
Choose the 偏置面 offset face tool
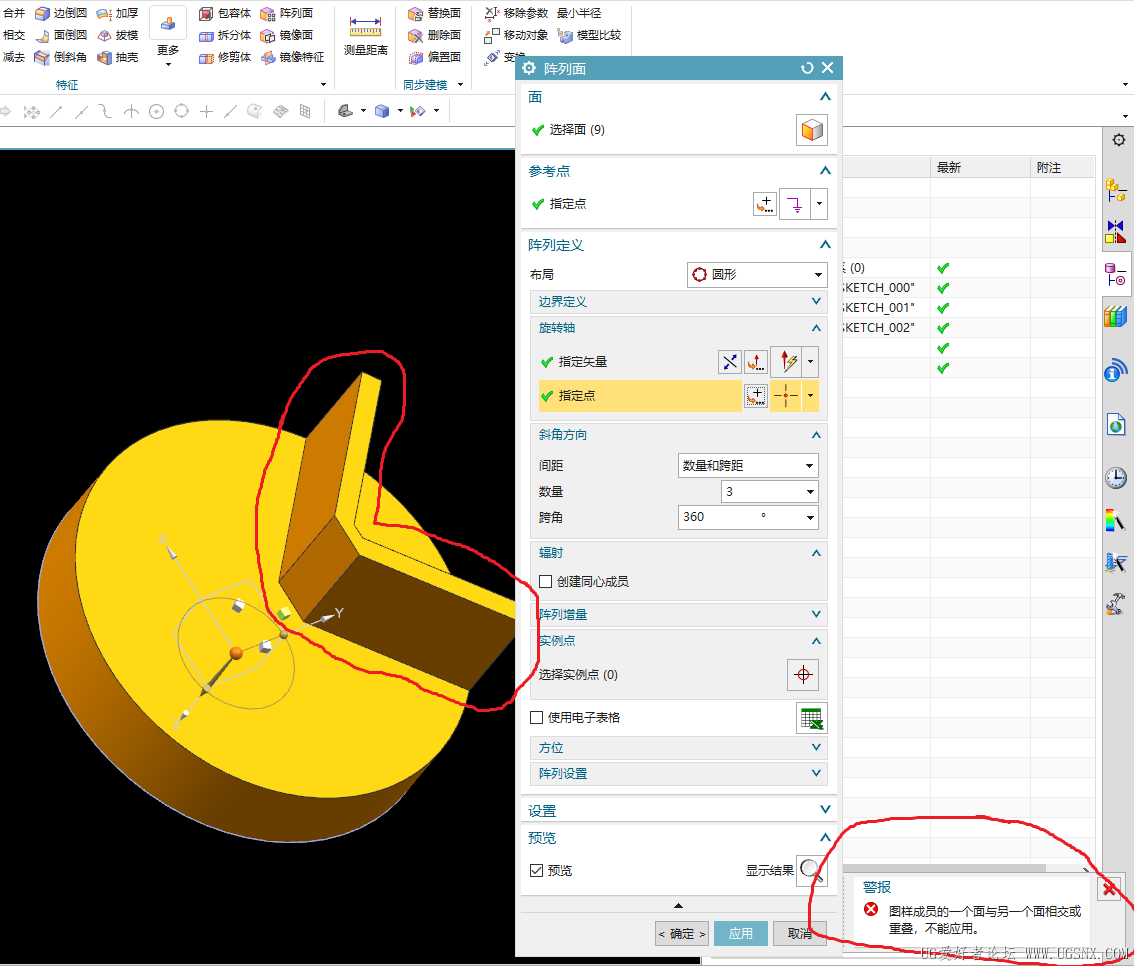[x=434, y=56]
